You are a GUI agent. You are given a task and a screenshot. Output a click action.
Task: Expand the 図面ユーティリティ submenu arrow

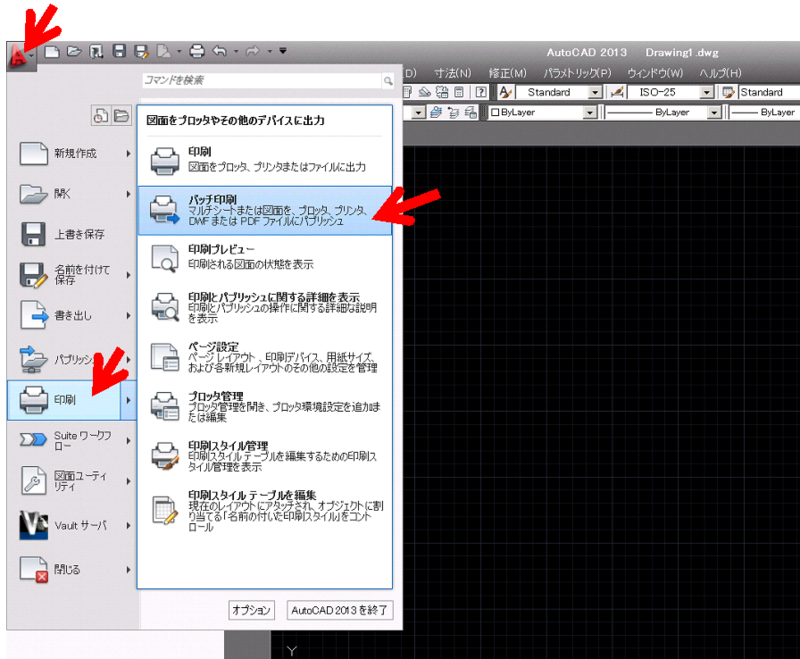click(129, 481)
